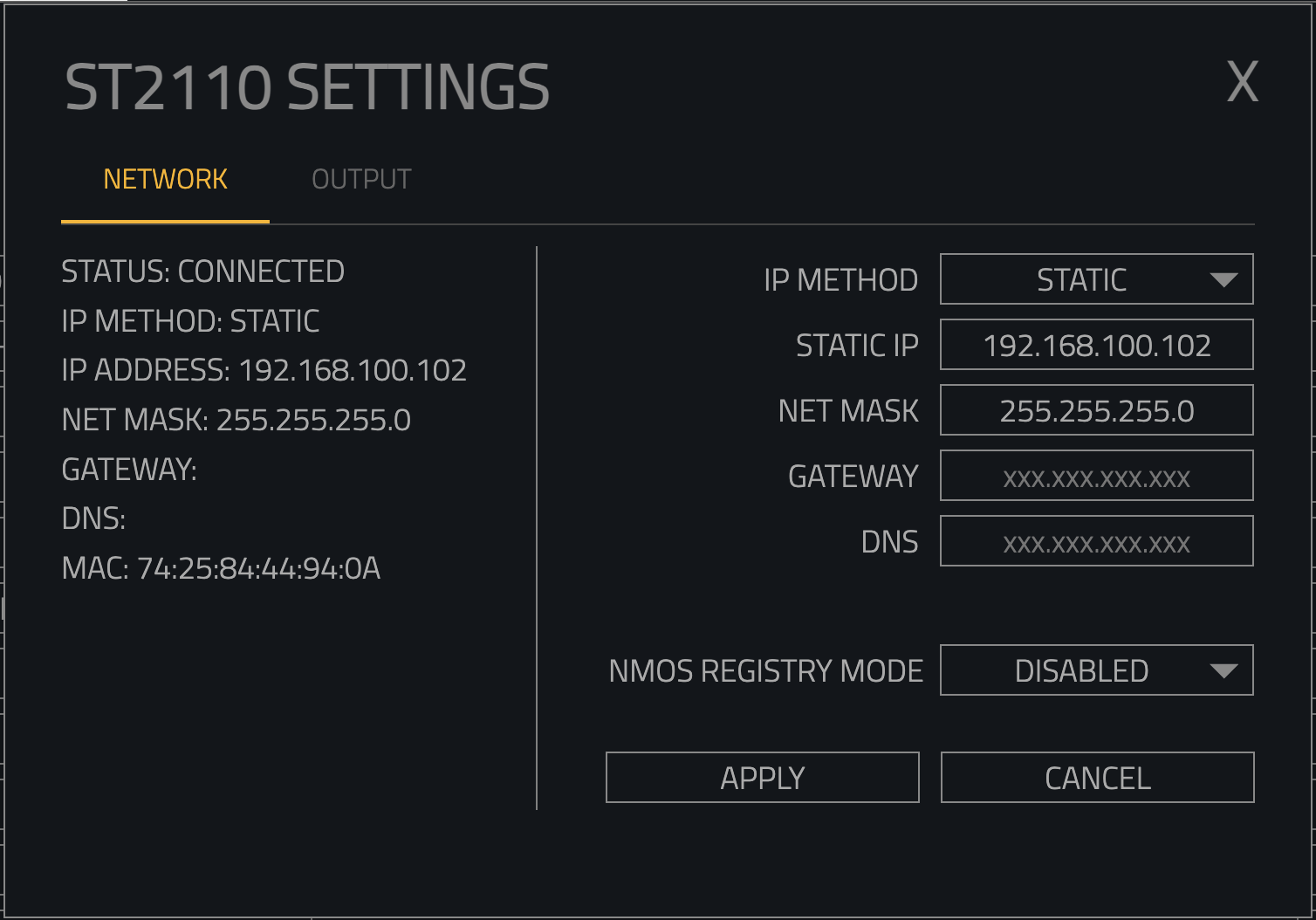The image size is (1316, 920).
Task: Click the STATIC IP address field
Action: (1096, 346)
